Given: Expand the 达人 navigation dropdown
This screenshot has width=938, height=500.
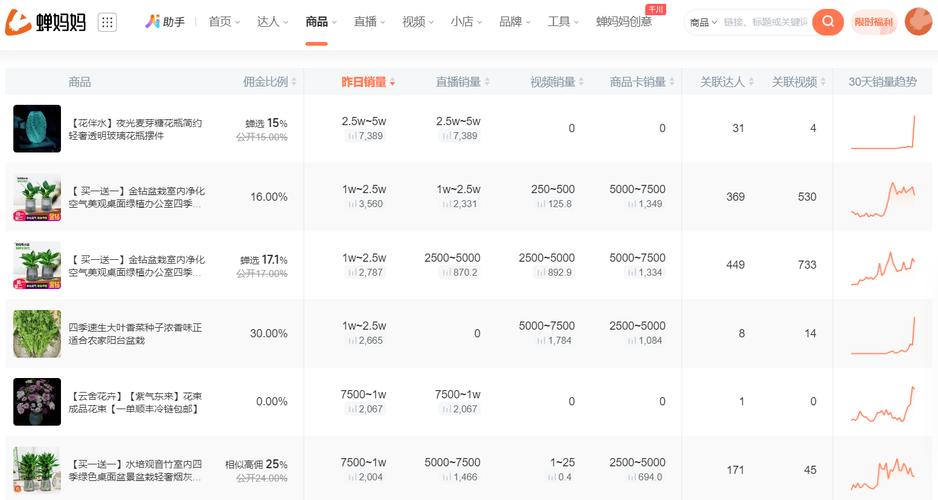Looking at the screenshot, I should (273, 22).
